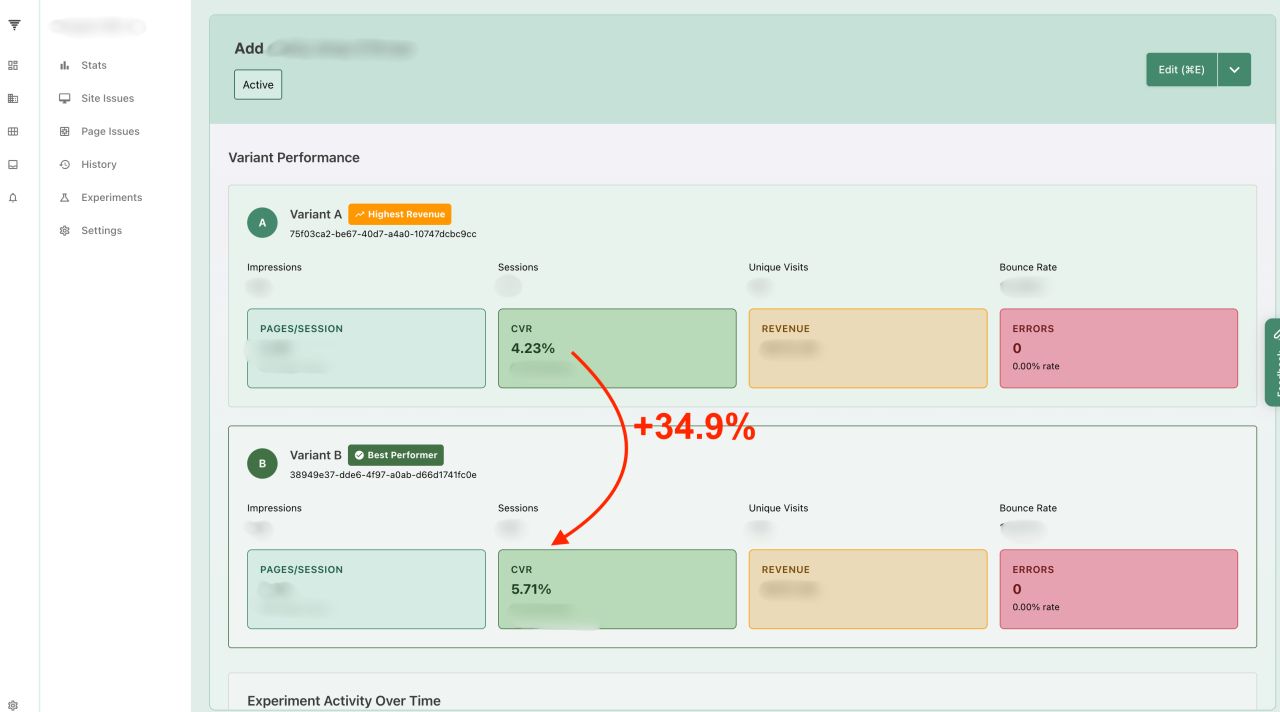Open the Variant A Errors card

(x=1119, y=348)
